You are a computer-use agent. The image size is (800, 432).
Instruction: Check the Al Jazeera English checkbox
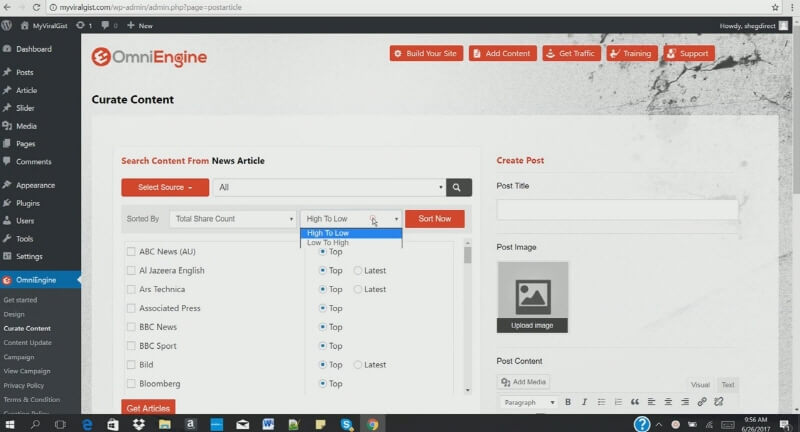[x=131, y=270]
